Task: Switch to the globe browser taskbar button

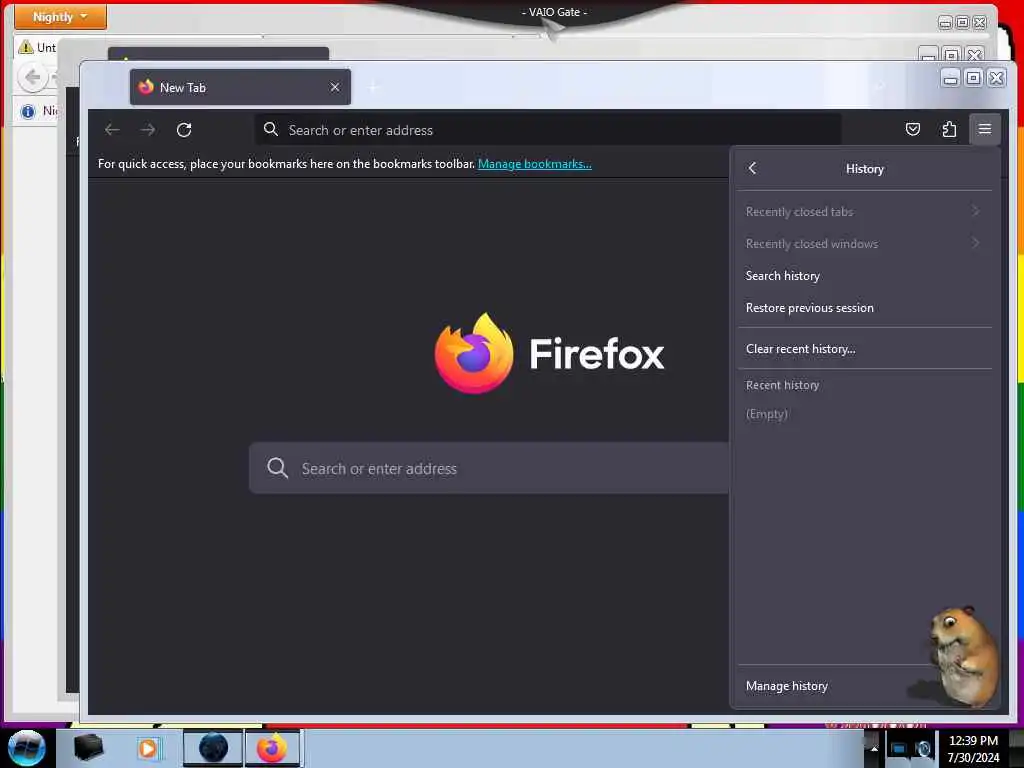Action: pyautogui.click(x=213, y=748)
